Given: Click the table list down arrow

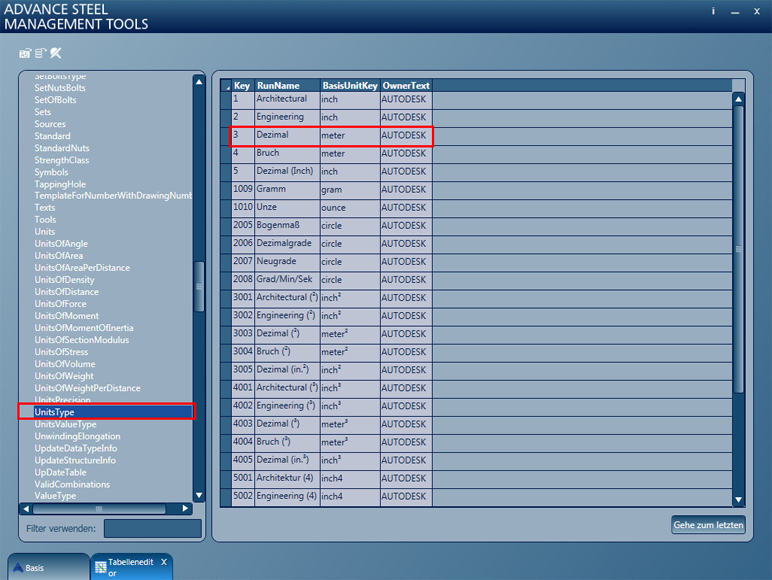Looking at the screenshot, I should tap(199, 495).
